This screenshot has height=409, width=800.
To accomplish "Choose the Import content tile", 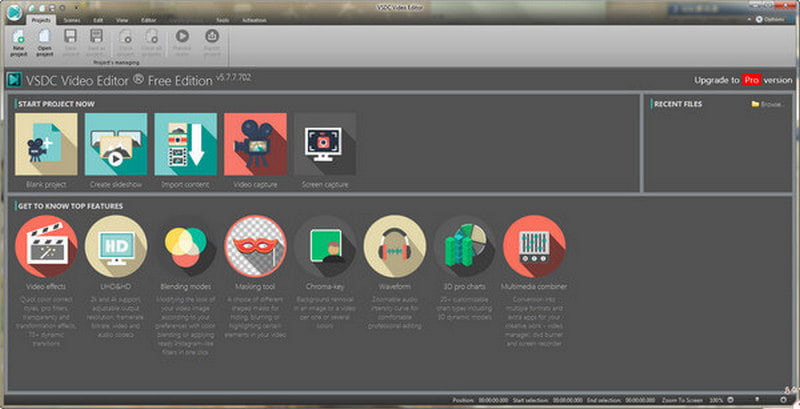I will 186,144.
